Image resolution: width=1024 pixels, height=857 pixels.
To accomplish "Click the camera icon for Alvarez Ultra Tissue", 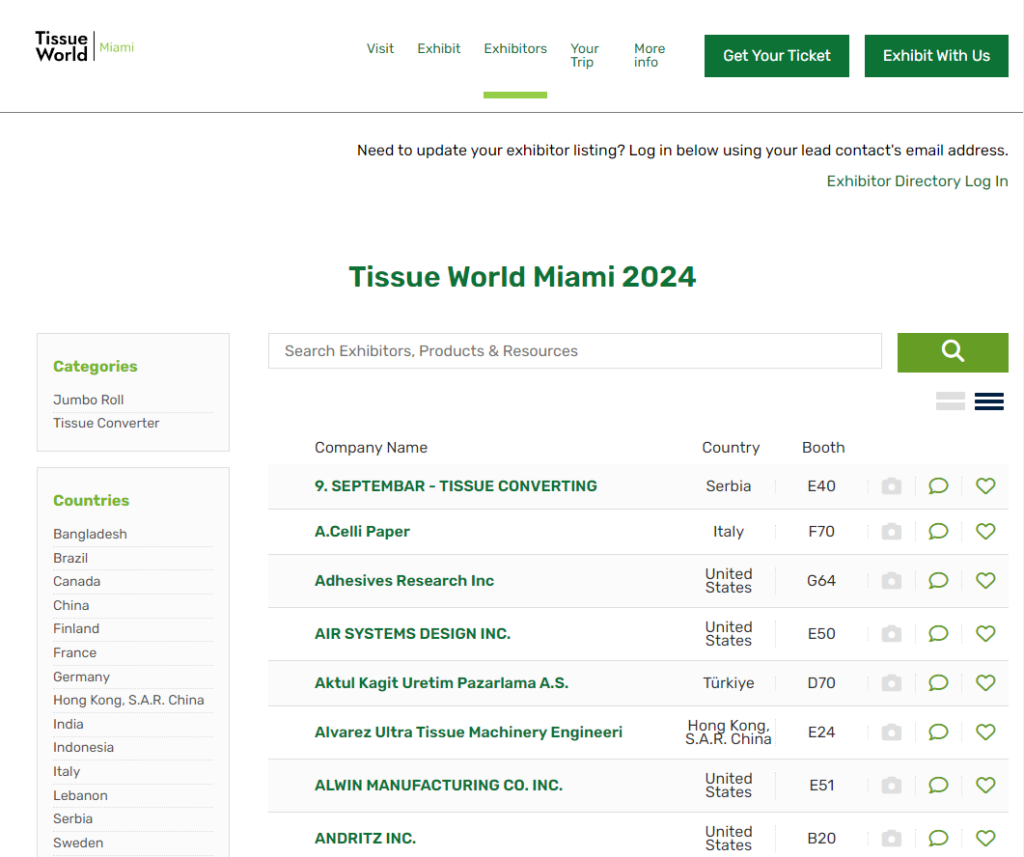I will [891, 732].
